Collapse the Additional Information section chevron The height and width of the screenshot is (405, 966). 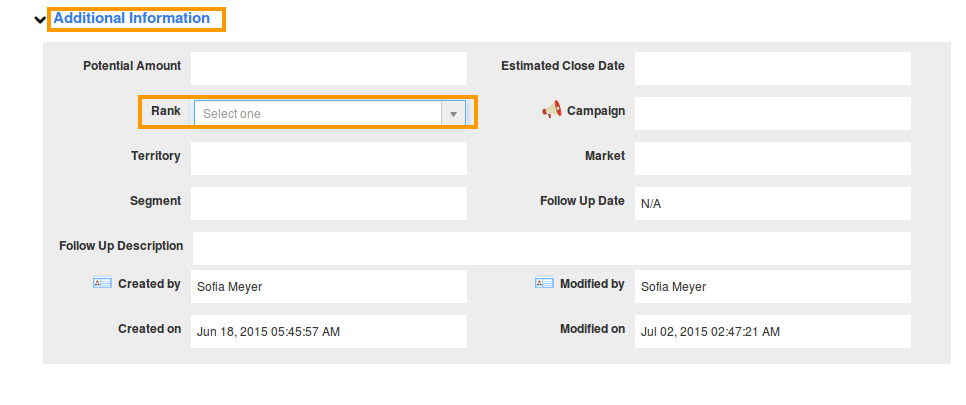[x=40, y=20]
